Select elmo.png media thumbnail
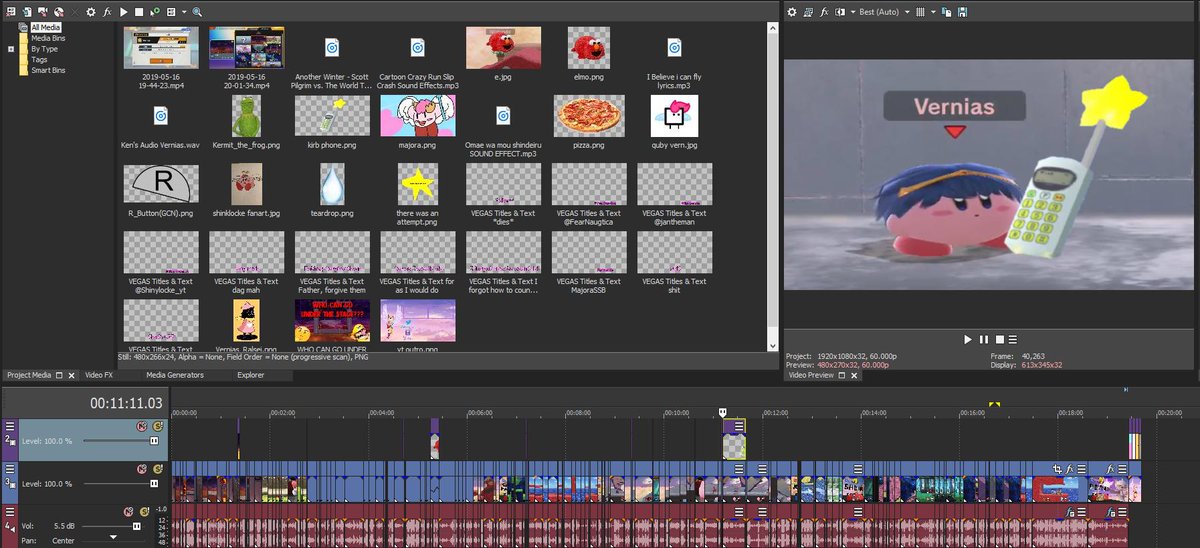This screenshot has width=1200, height=548. (x=589, y=48)
